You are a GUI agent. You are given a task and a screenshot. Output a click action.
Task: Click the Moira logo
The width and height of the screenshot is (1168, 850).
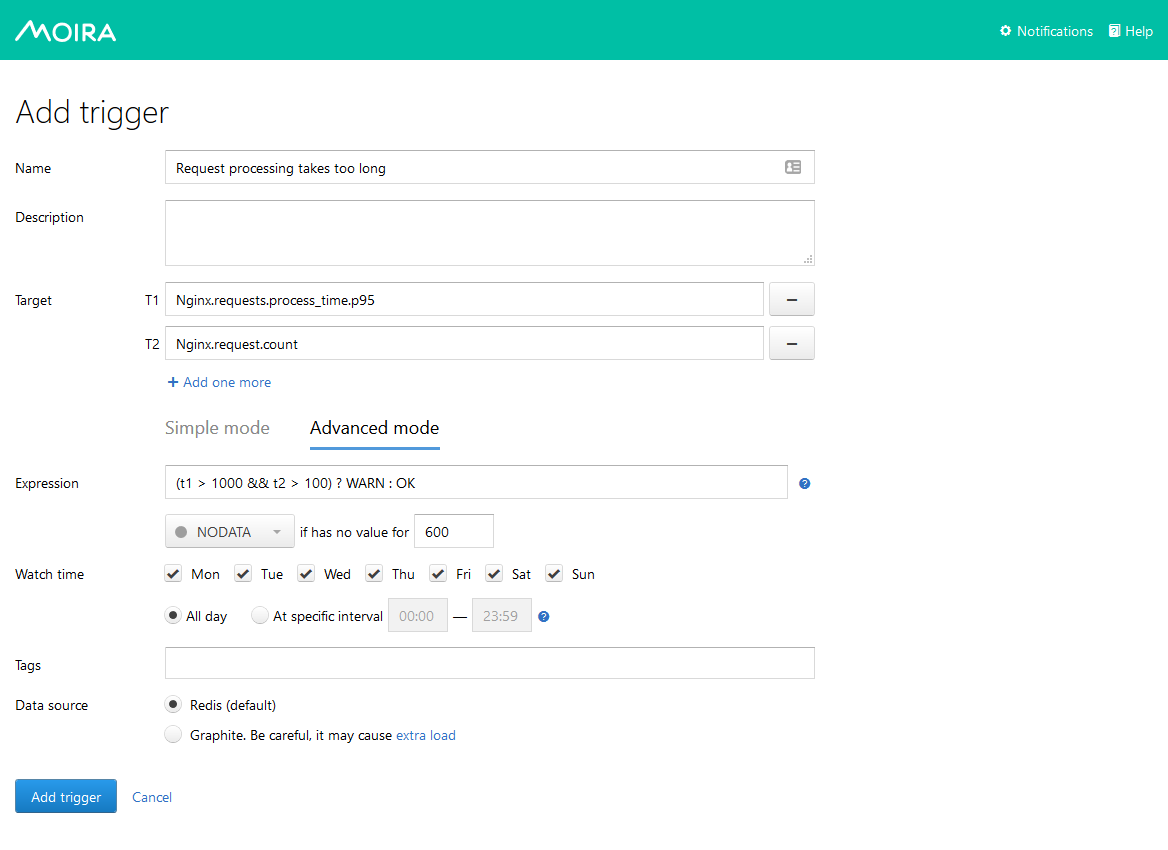[65, 31]
